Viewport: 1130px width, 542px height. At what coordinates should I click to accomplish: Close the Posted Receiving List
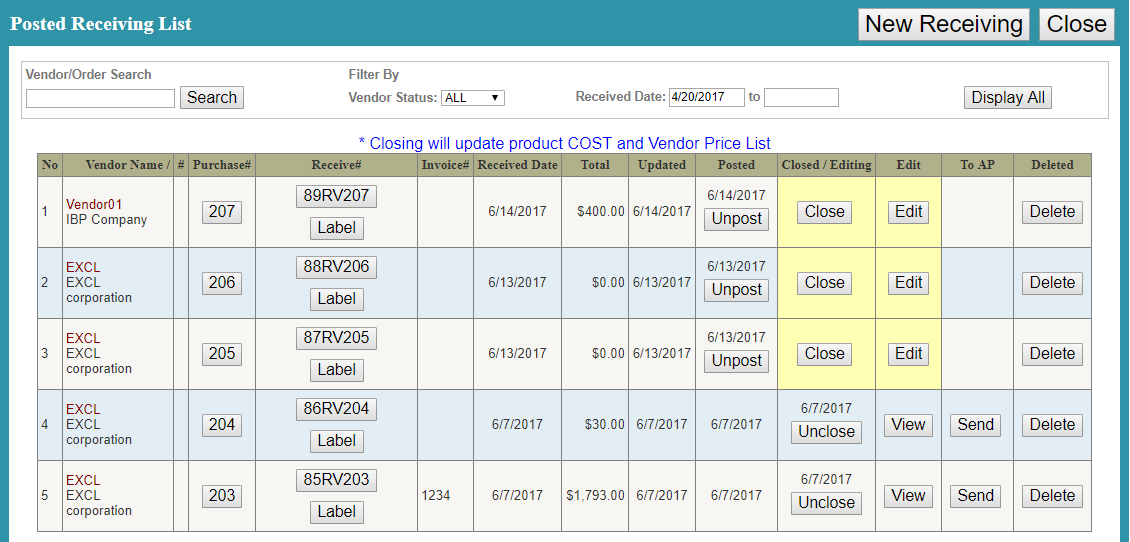click(x=1077, y=25)
